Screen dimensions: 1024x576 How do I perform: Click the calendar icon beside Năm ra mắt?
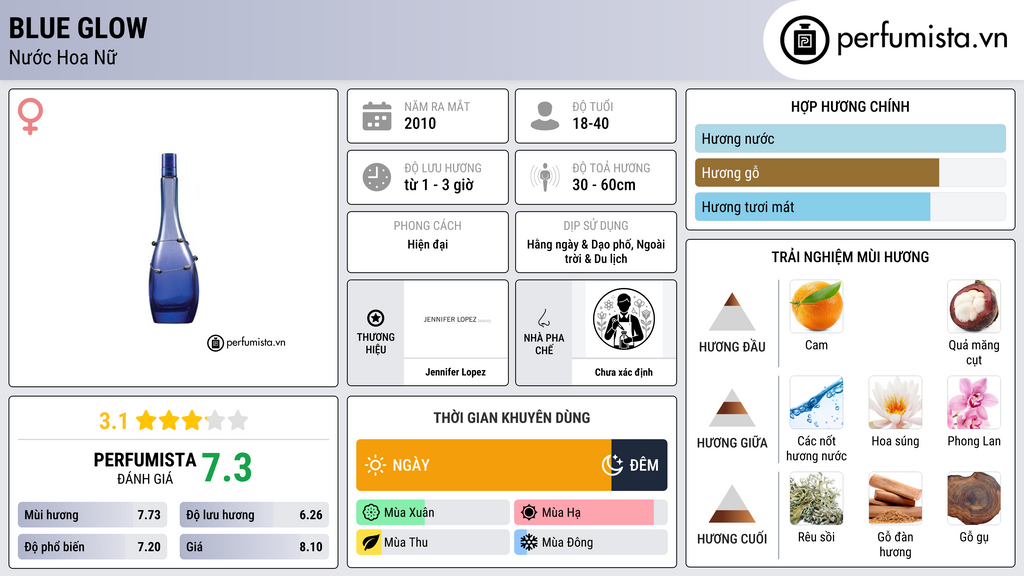[377, 116]
